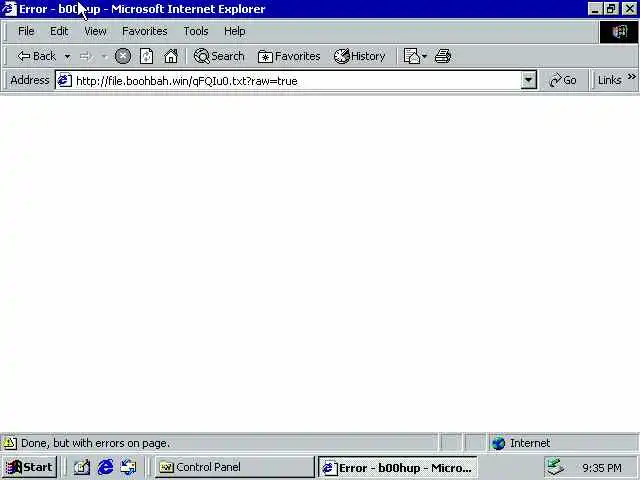Expand the address bar dropdown list
640x480 pixels.
point(529,80)
